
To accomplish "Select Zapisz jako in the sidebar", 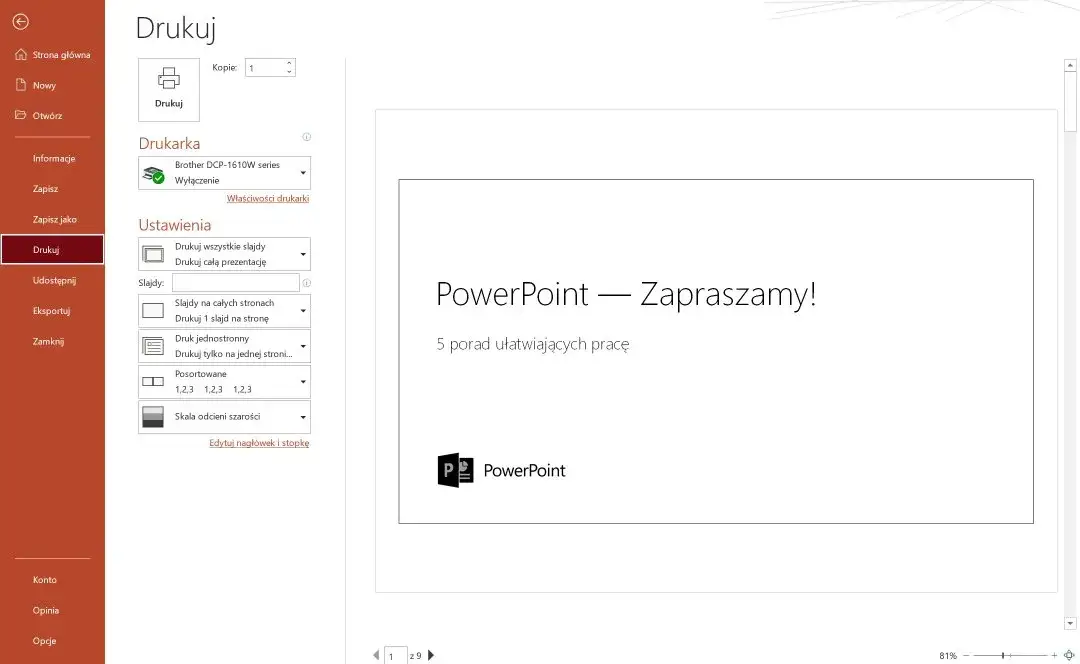I will [x=53, y=219].
